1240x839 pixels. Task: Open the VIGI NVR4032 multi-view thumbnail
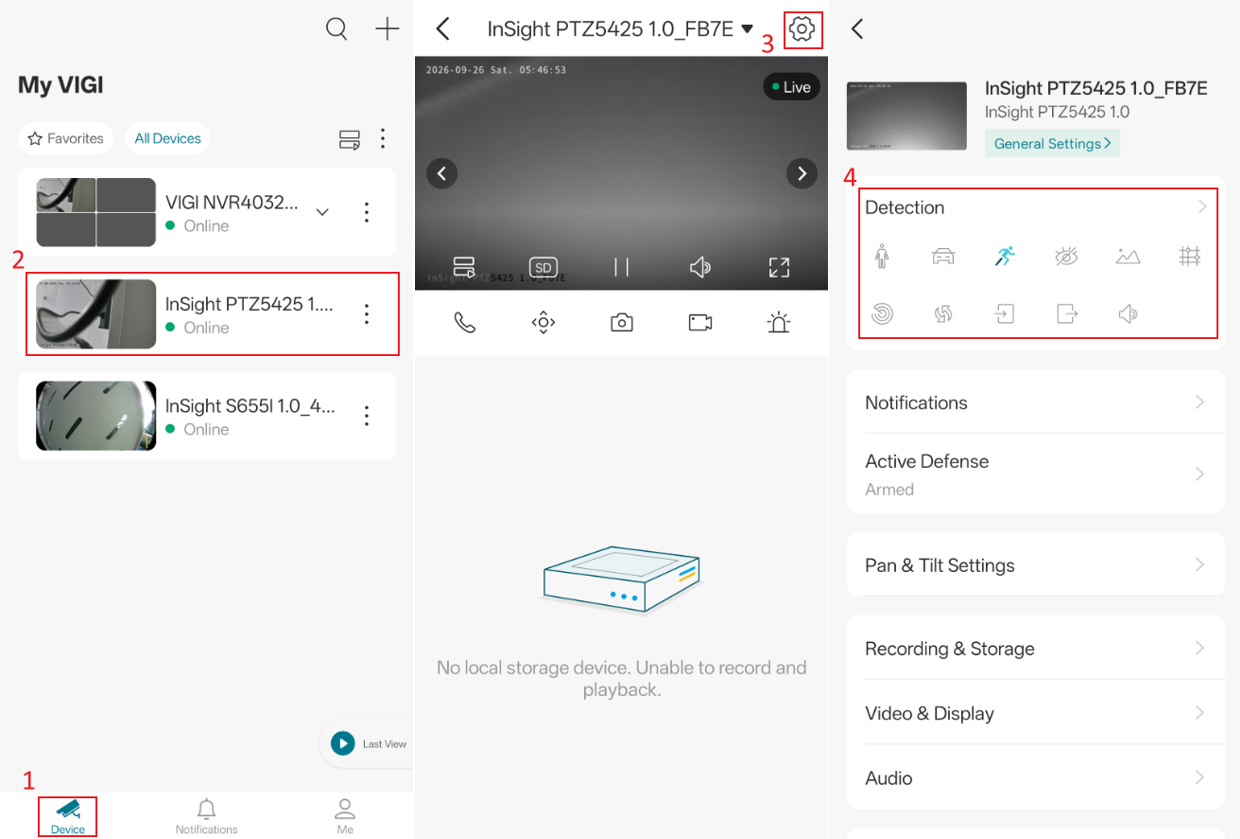pos(96,212)
